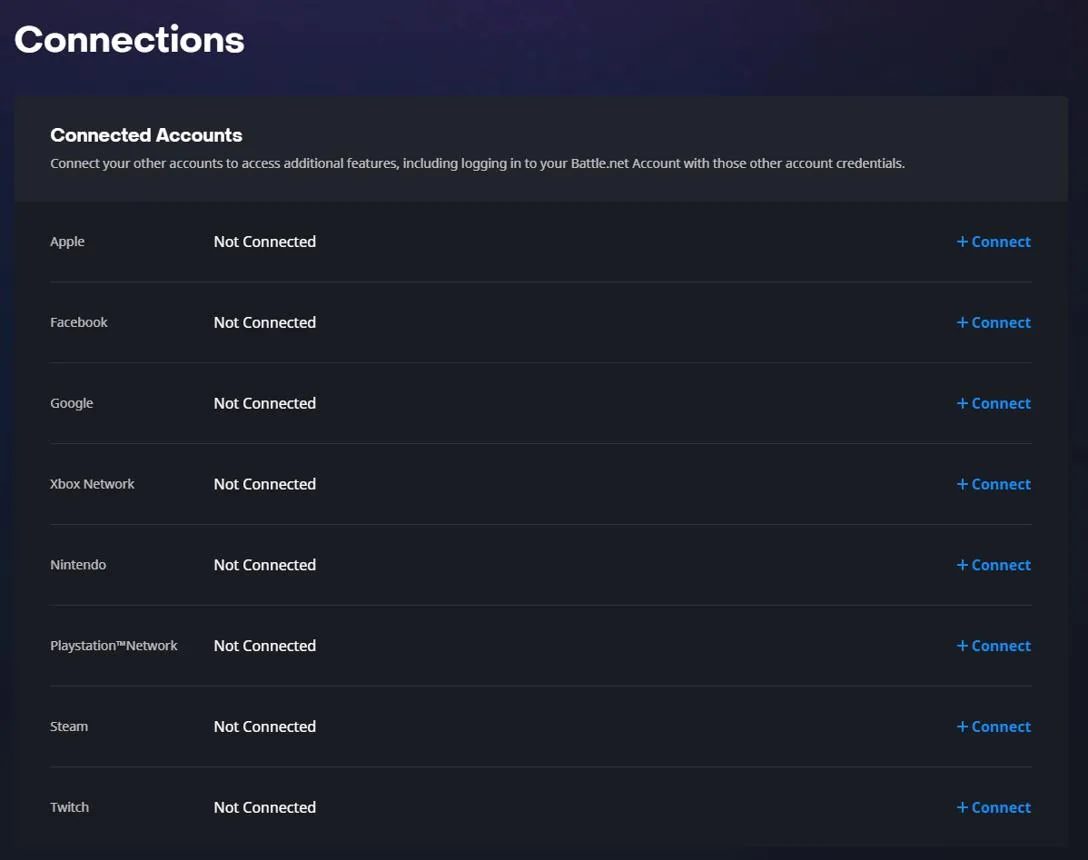Click the Connected Accounts heading

146,135
